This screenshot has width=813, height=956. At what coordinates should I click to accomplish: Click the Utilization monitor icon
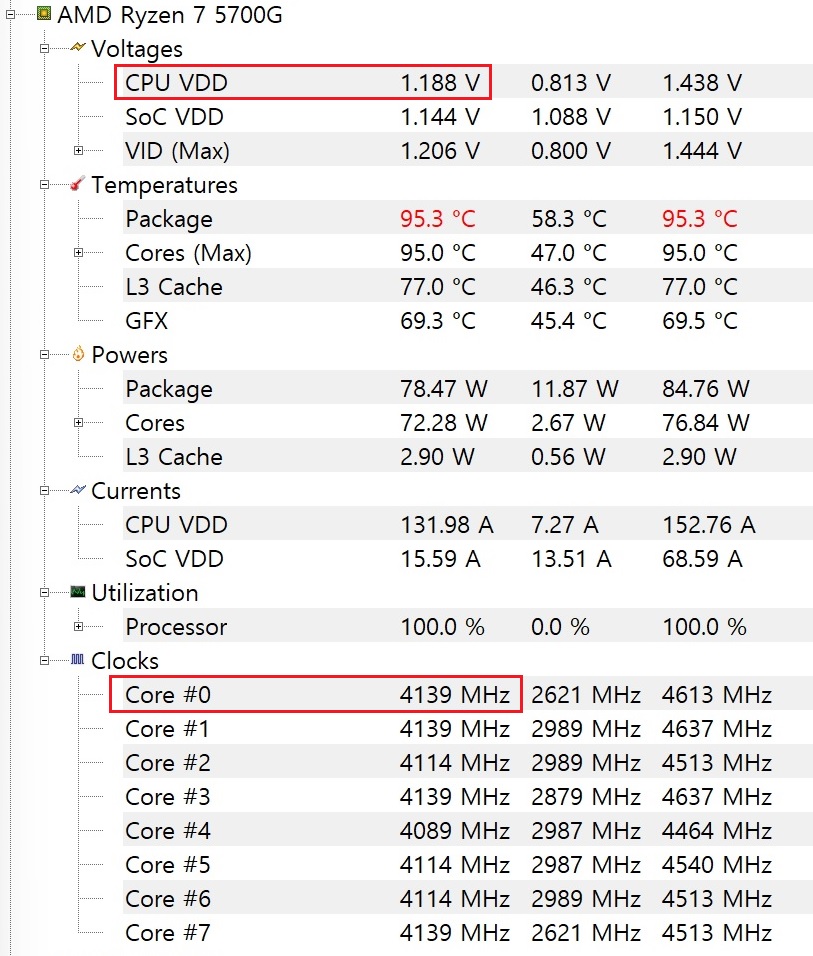77,592
